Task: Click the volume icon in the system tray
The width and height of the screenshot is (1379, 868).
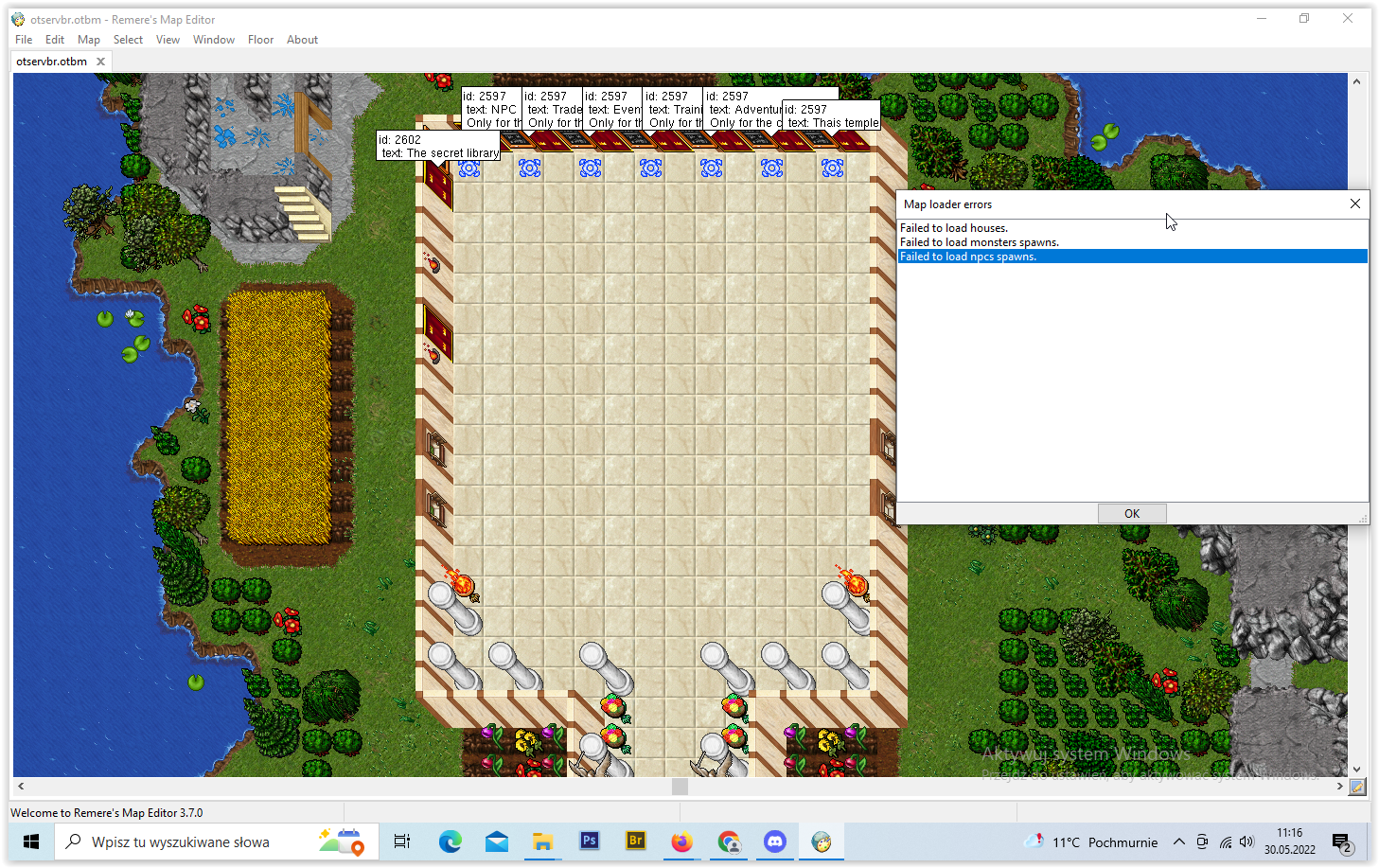Action: (x=1246, y=841)
